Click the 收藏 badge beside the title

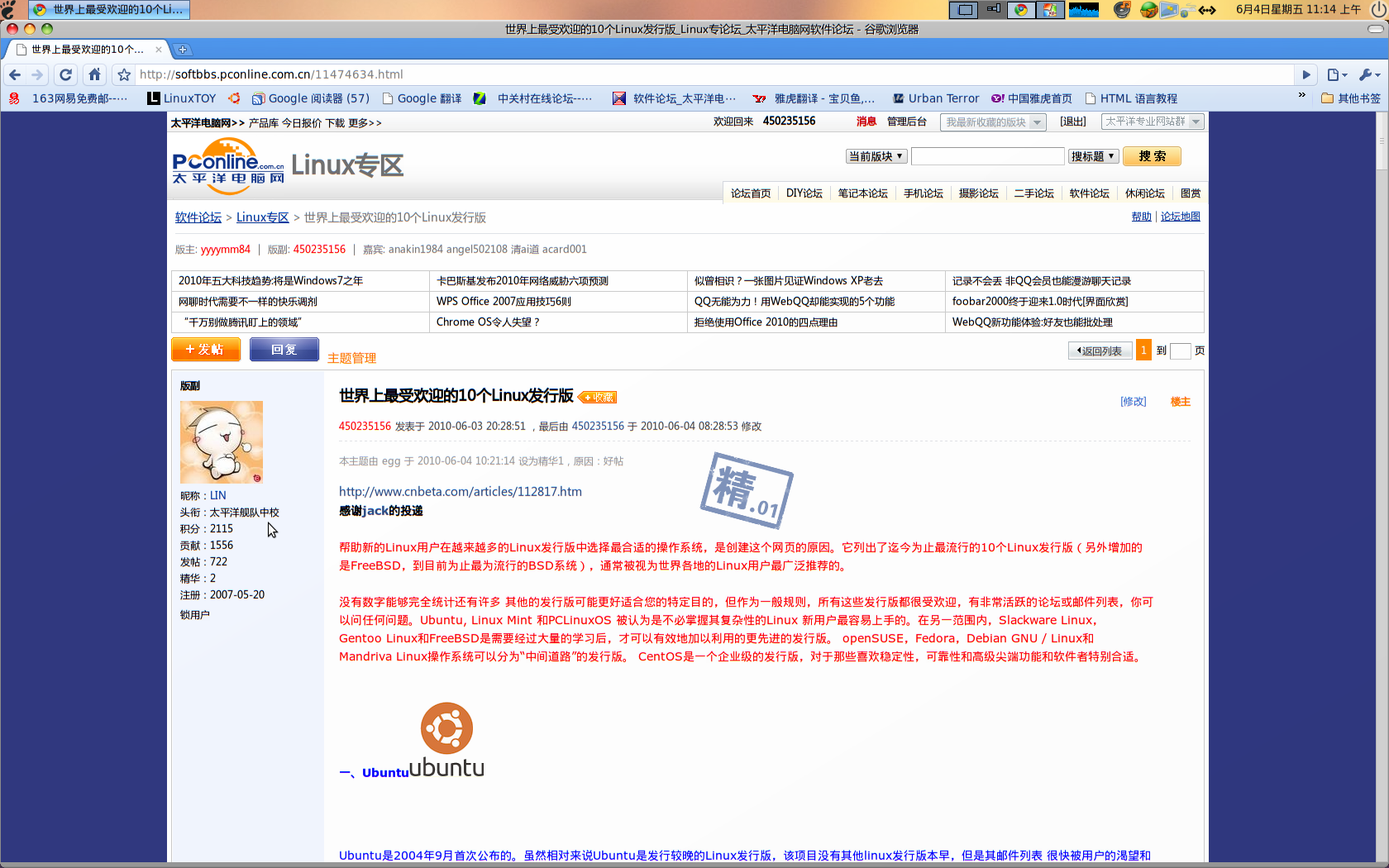597,398
